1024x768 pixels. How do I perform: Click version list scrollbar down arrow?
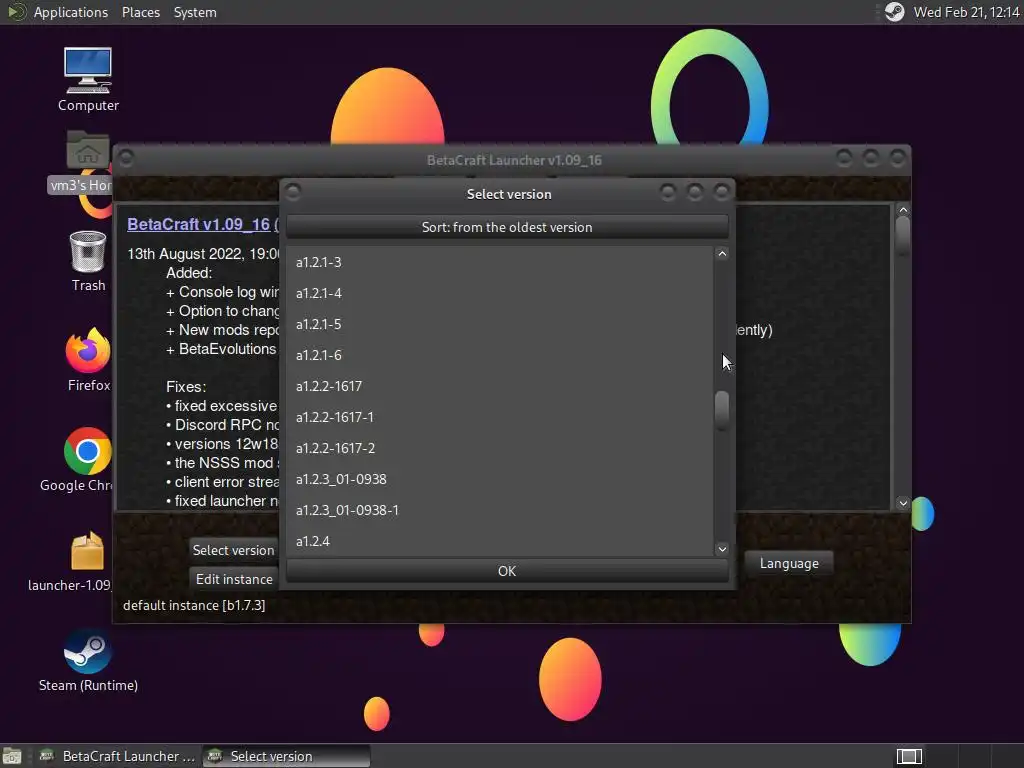coord(722,549)
